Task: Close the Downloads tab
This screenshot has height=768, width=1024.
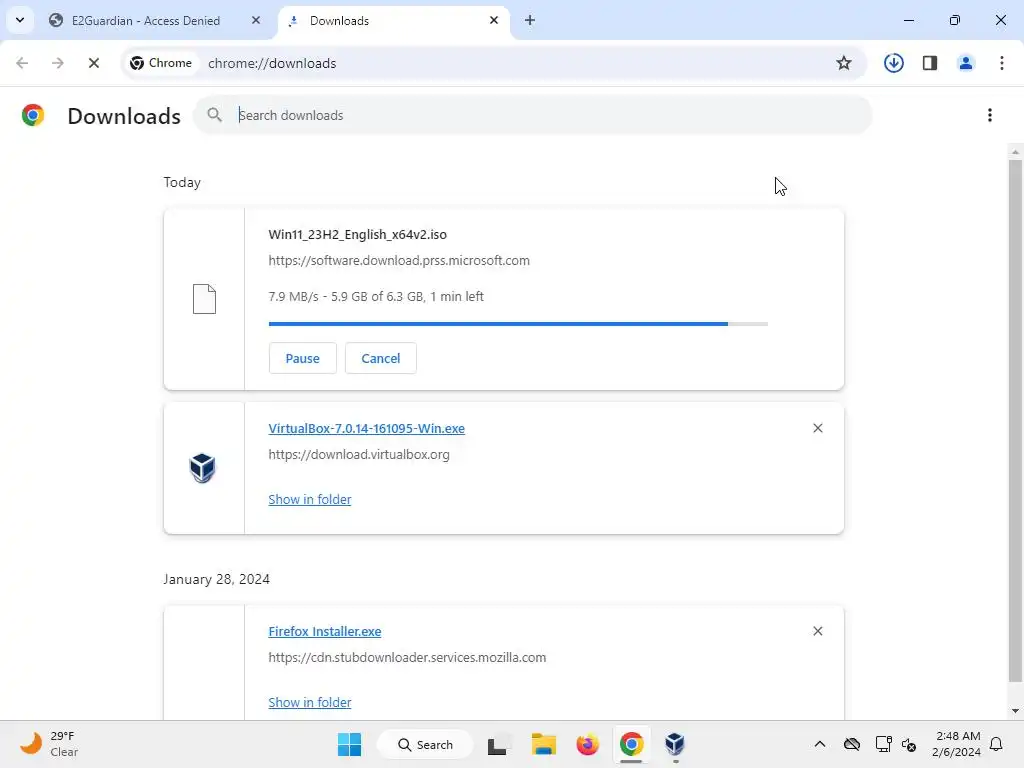Action: coord(494,20)
